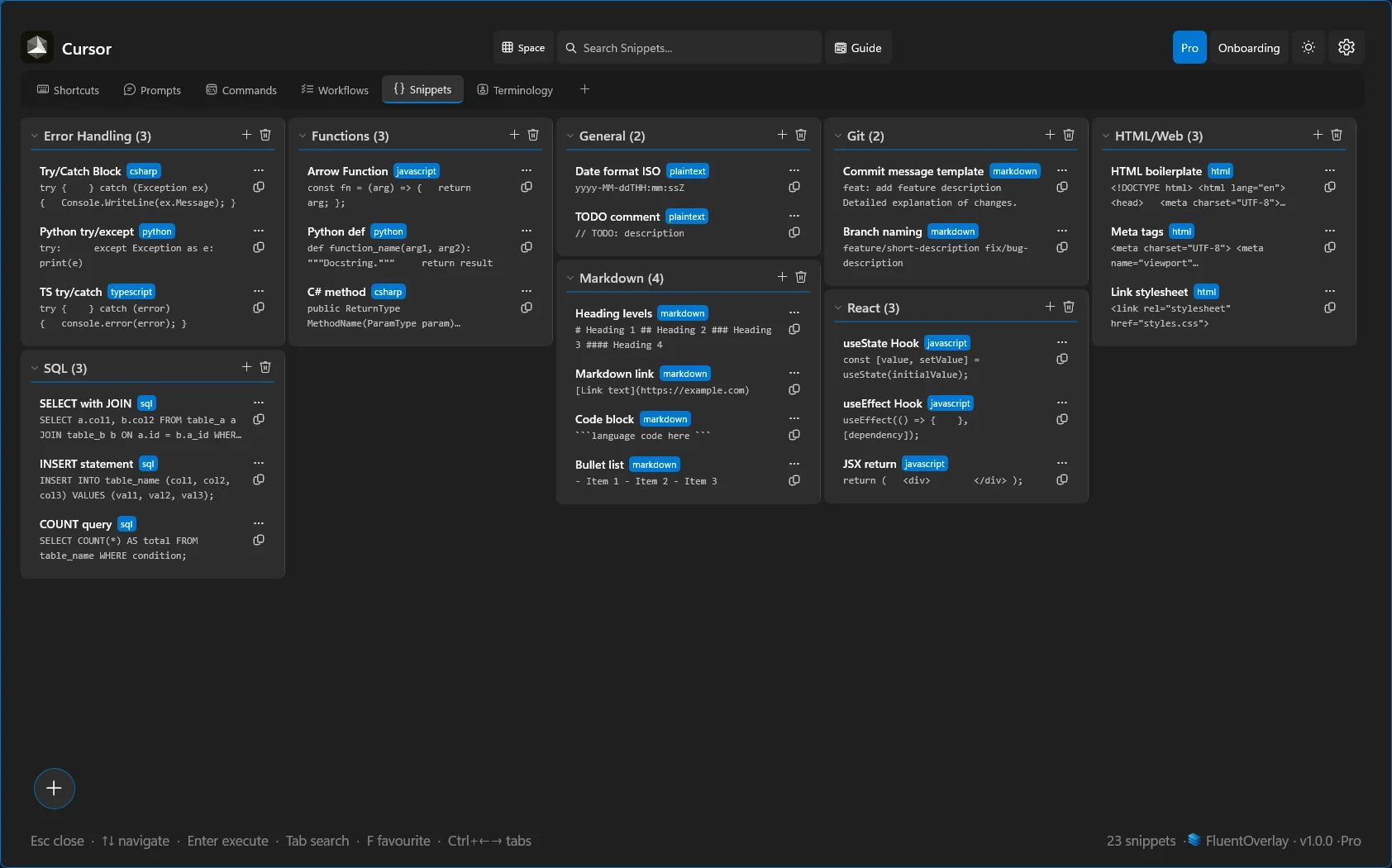Delete the Git category via trash icon
The height and width of the screenshot is (868, 1392).
1069,134
